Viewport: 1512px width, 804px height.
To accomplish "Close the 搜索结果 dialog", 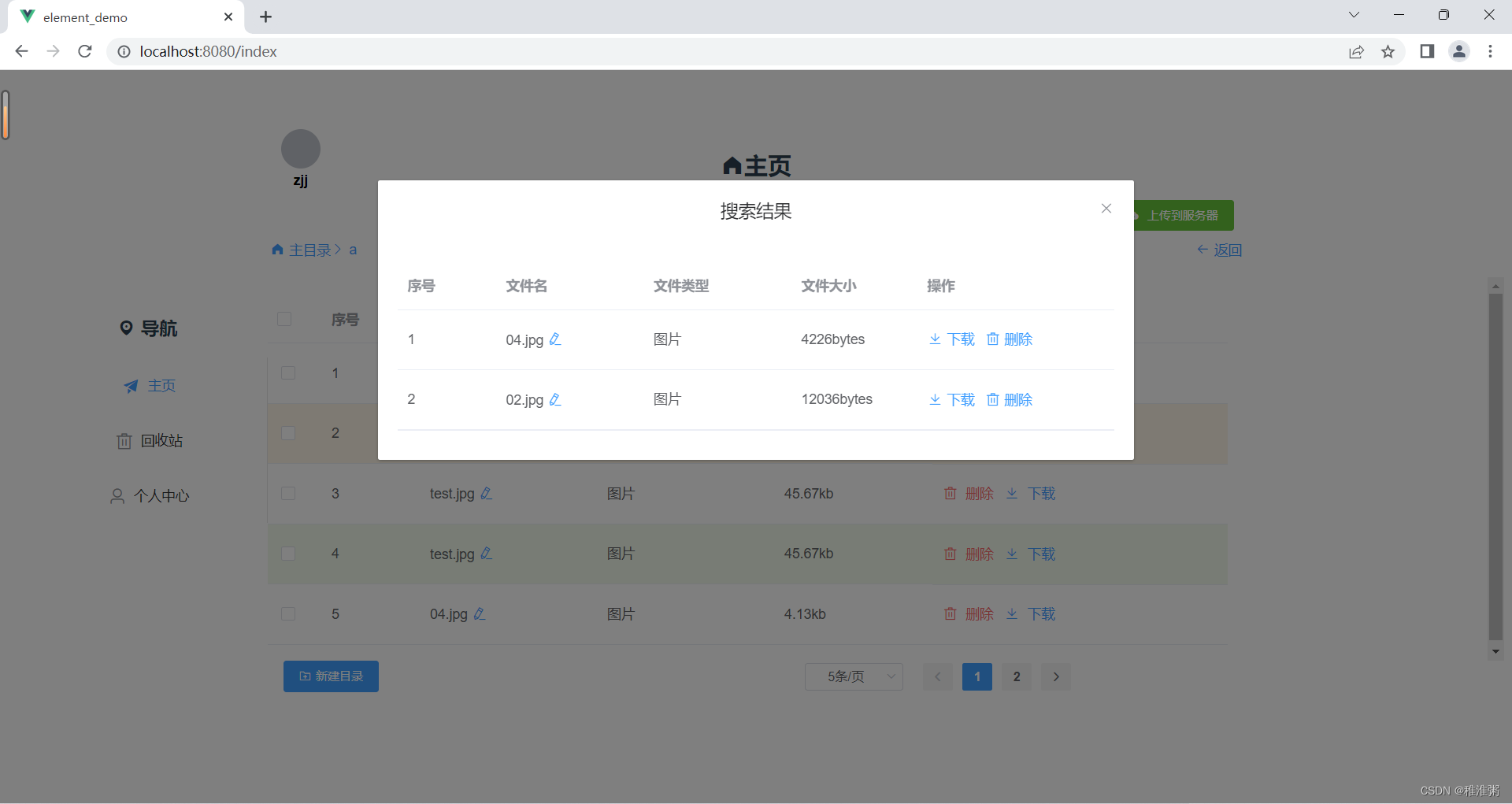I will click(1106, 209).
